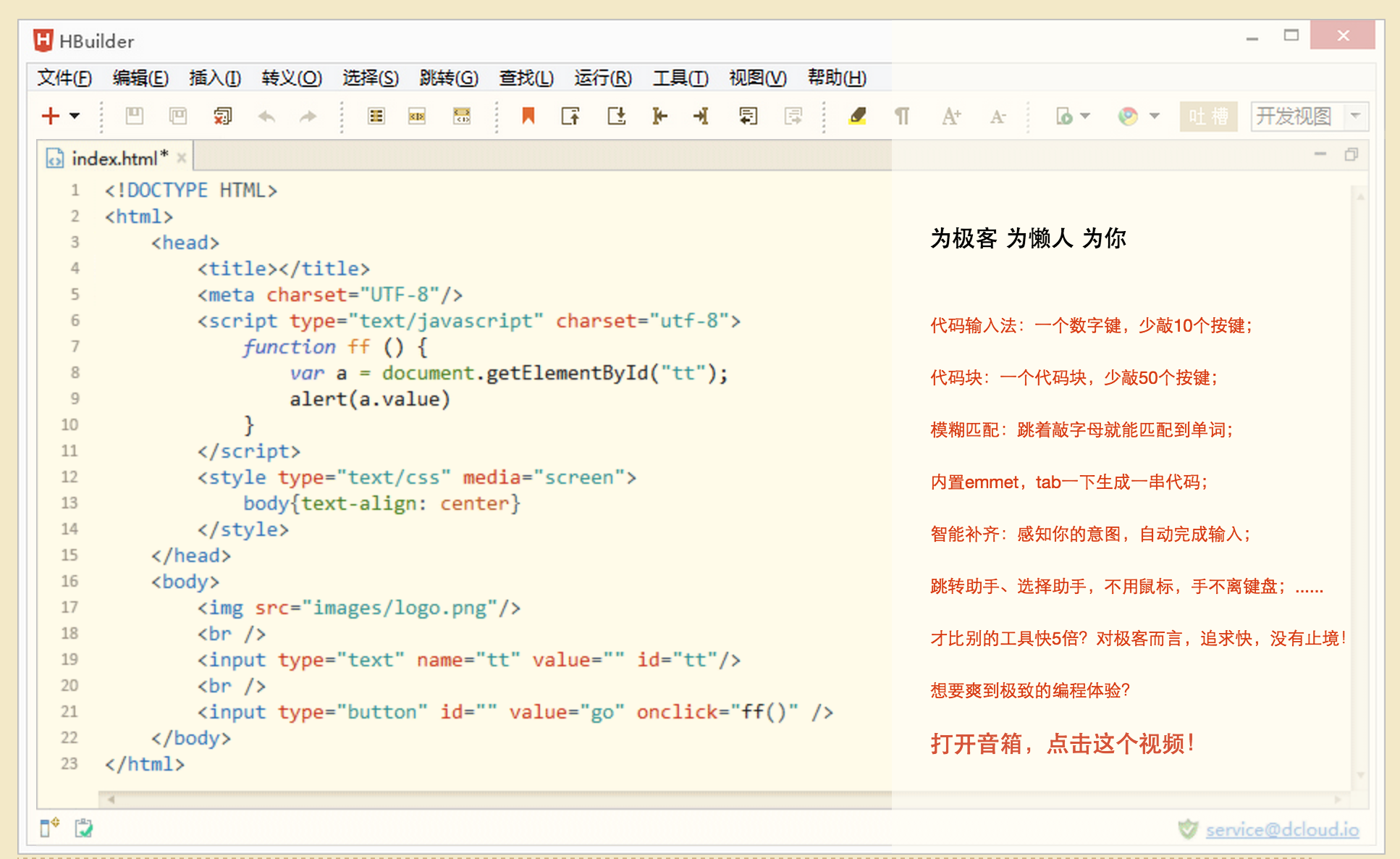Click the Undo arrow icon
The height and width of the screenshot is (859, 1400).
267,116
